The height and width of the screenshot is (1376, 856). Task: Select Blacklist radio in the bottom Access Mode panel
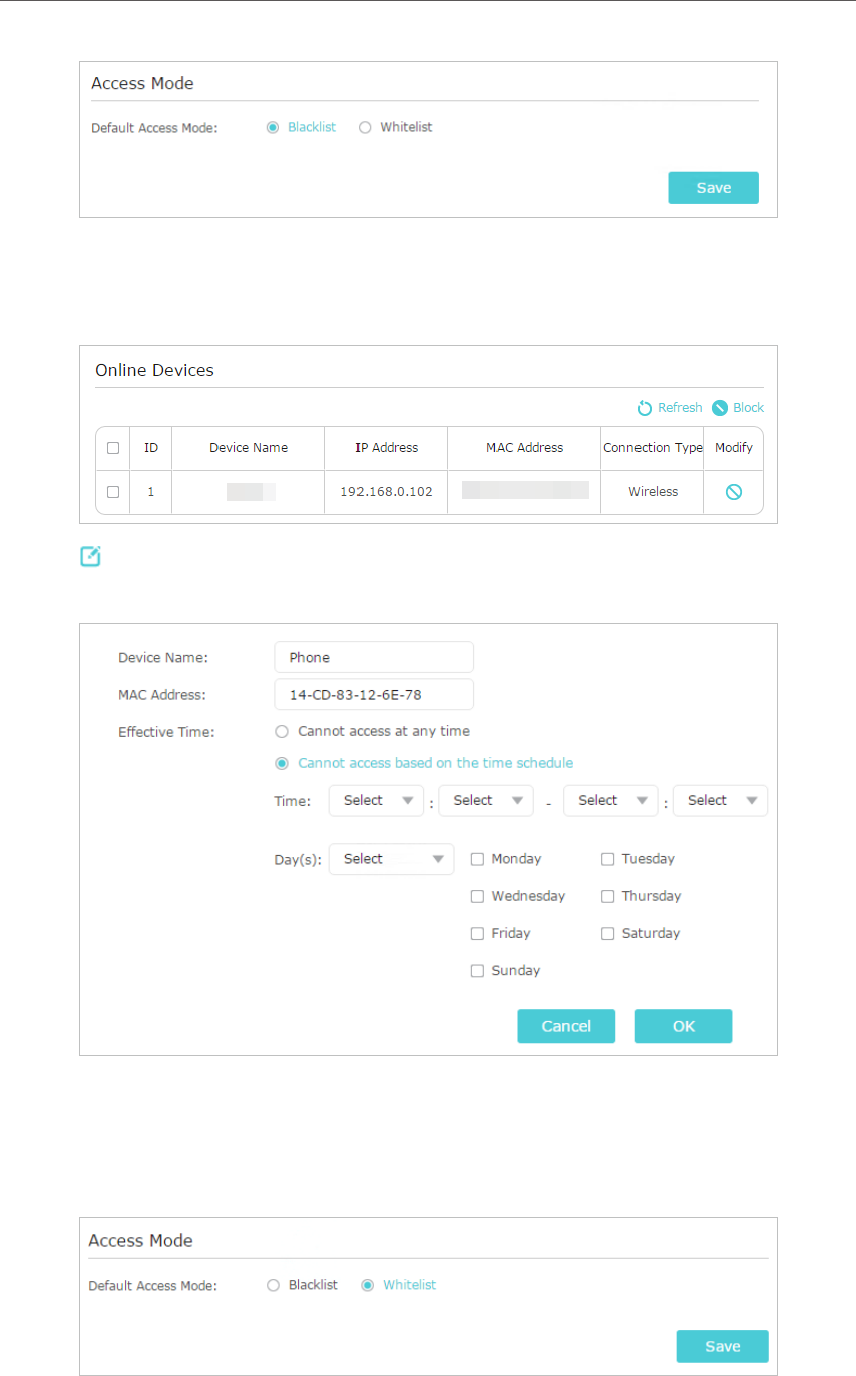point(273,1285)
